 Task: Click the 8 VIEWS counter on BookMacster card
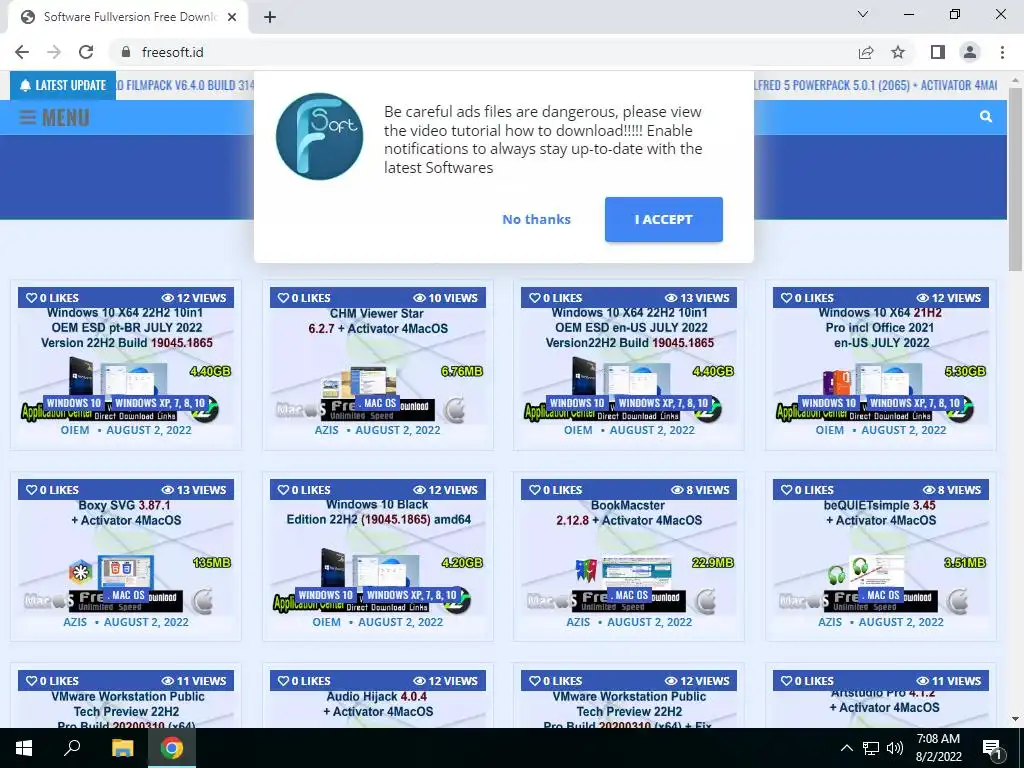[x=700, y=490]
